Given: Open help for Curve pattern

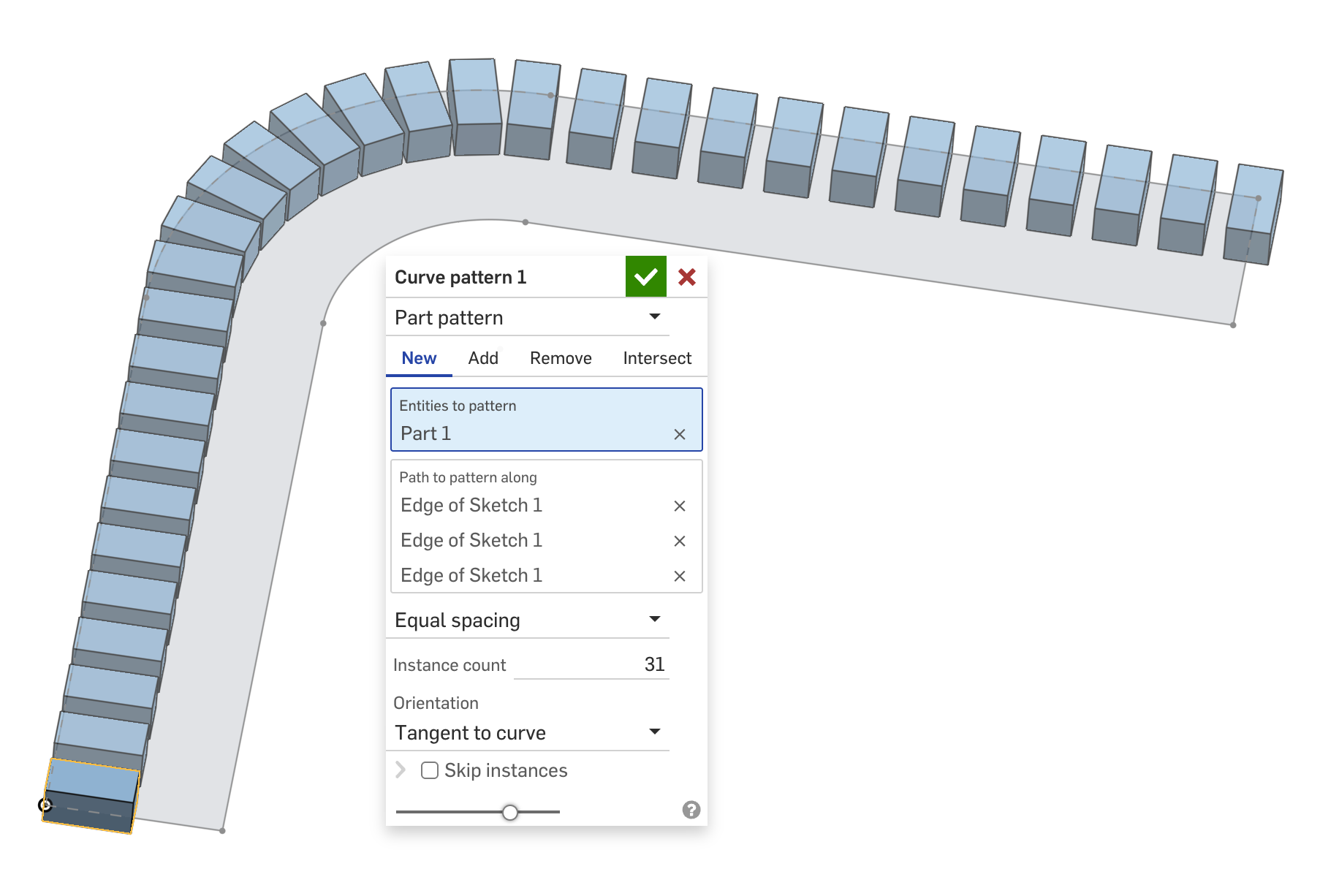Looking at the screenshot, I should (691, 810).
